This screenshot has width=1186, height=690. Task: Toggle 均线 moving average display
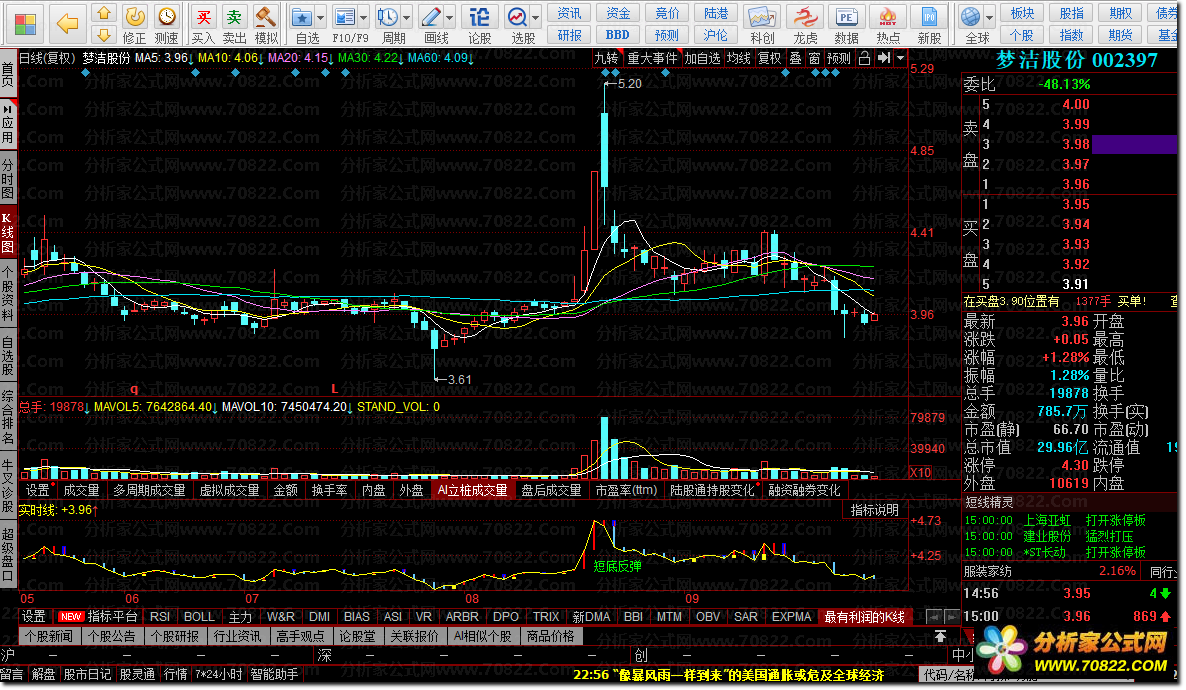click(739, 58)
